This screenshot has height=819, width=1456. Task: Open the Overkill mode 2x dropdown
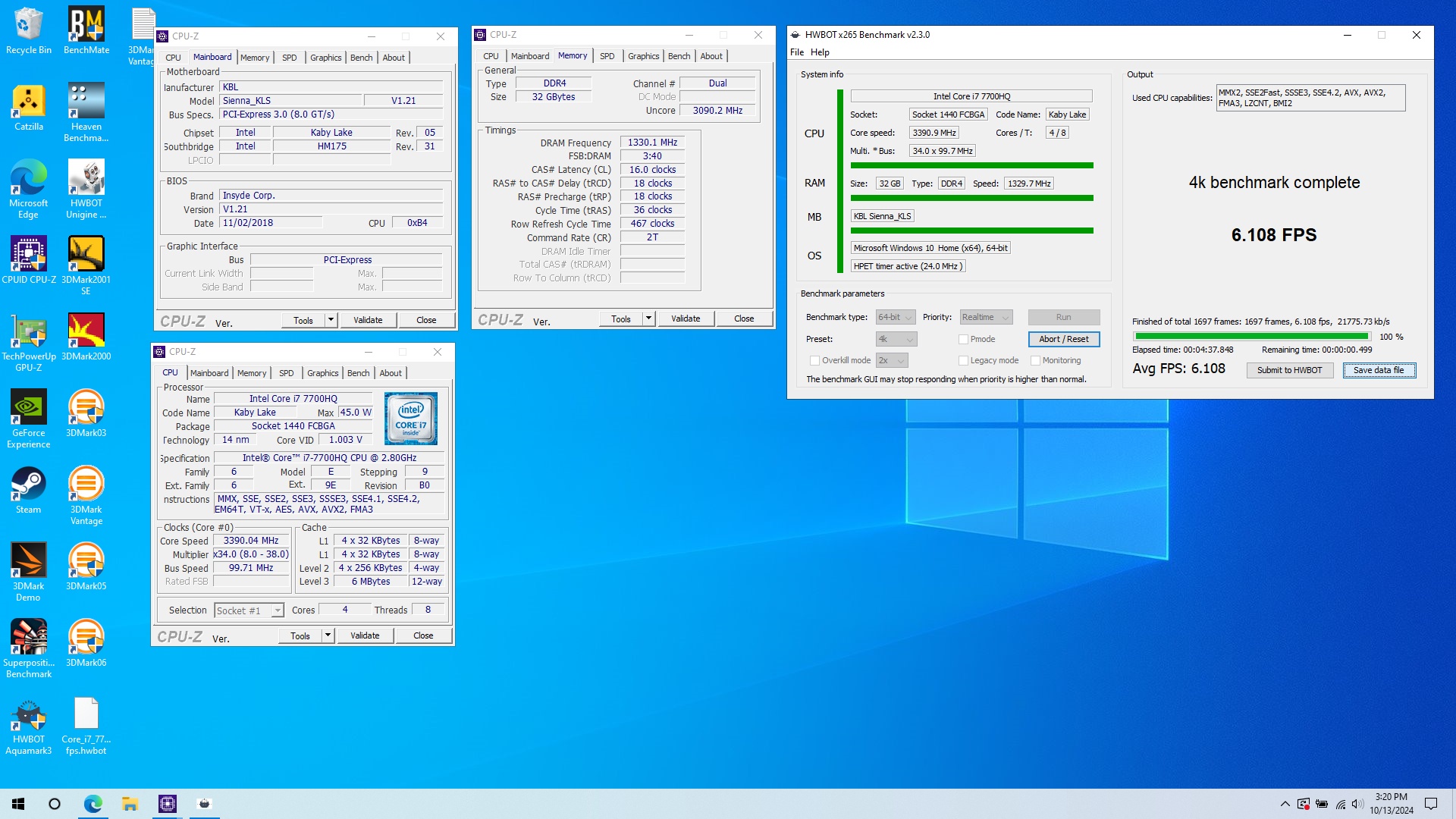click(x=892, y=360)
